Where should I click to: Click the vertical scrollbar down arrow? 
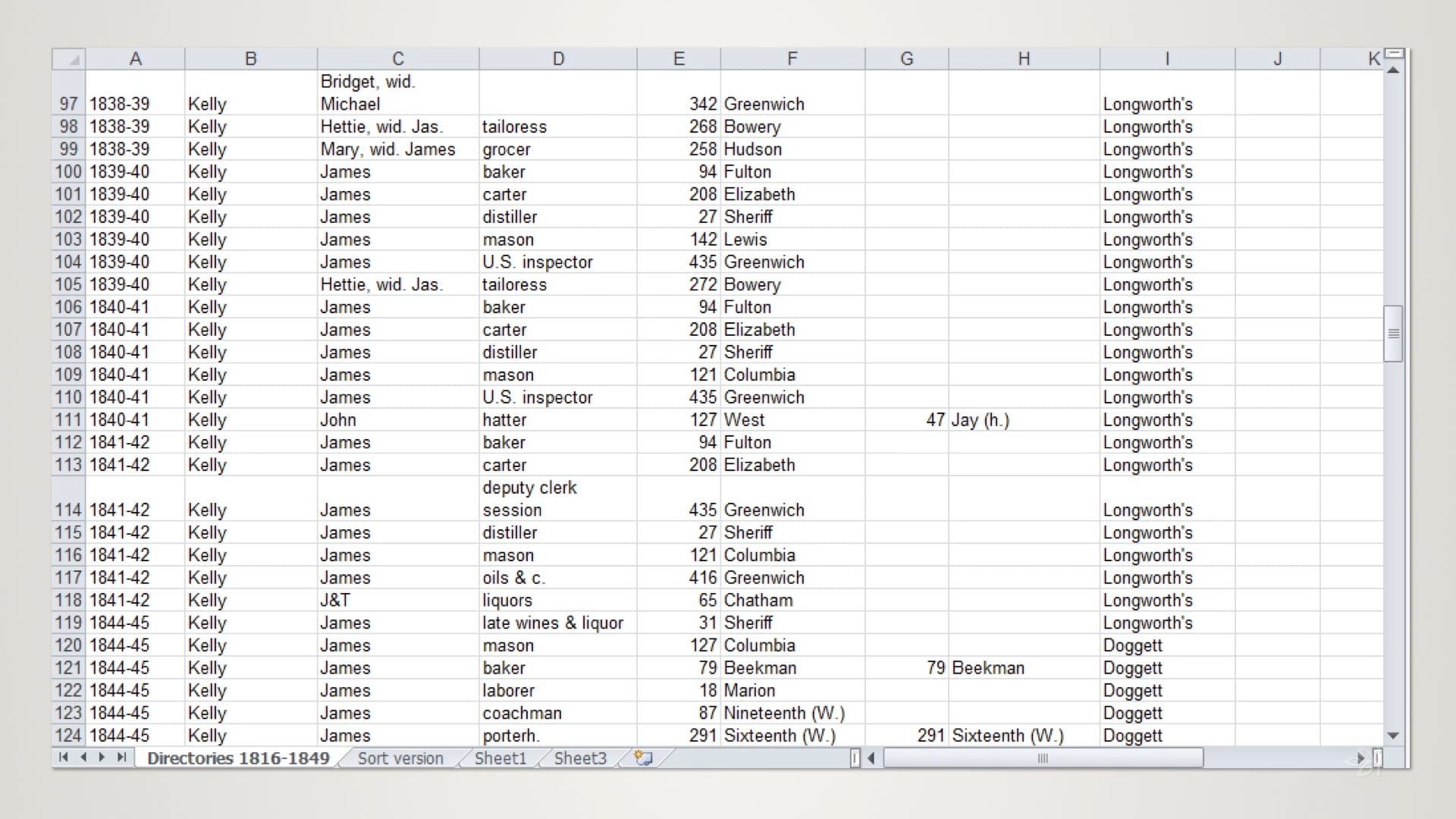[1393, 734]
